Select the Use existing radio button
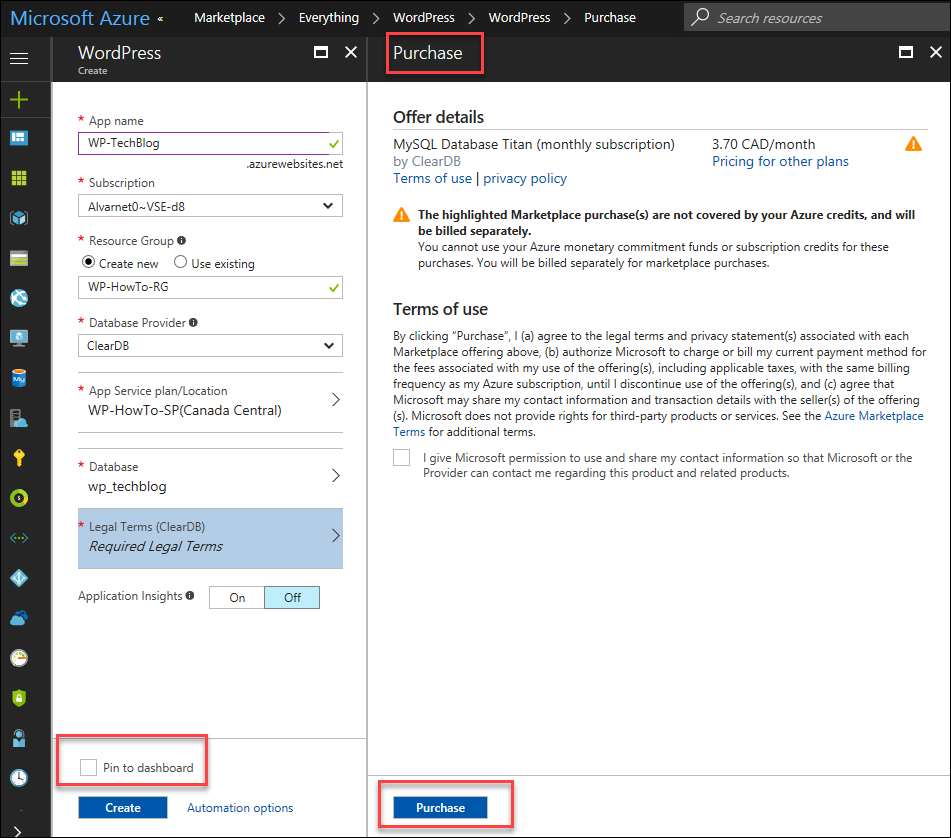This screenshot has height=838, width=951. [180, 262]
